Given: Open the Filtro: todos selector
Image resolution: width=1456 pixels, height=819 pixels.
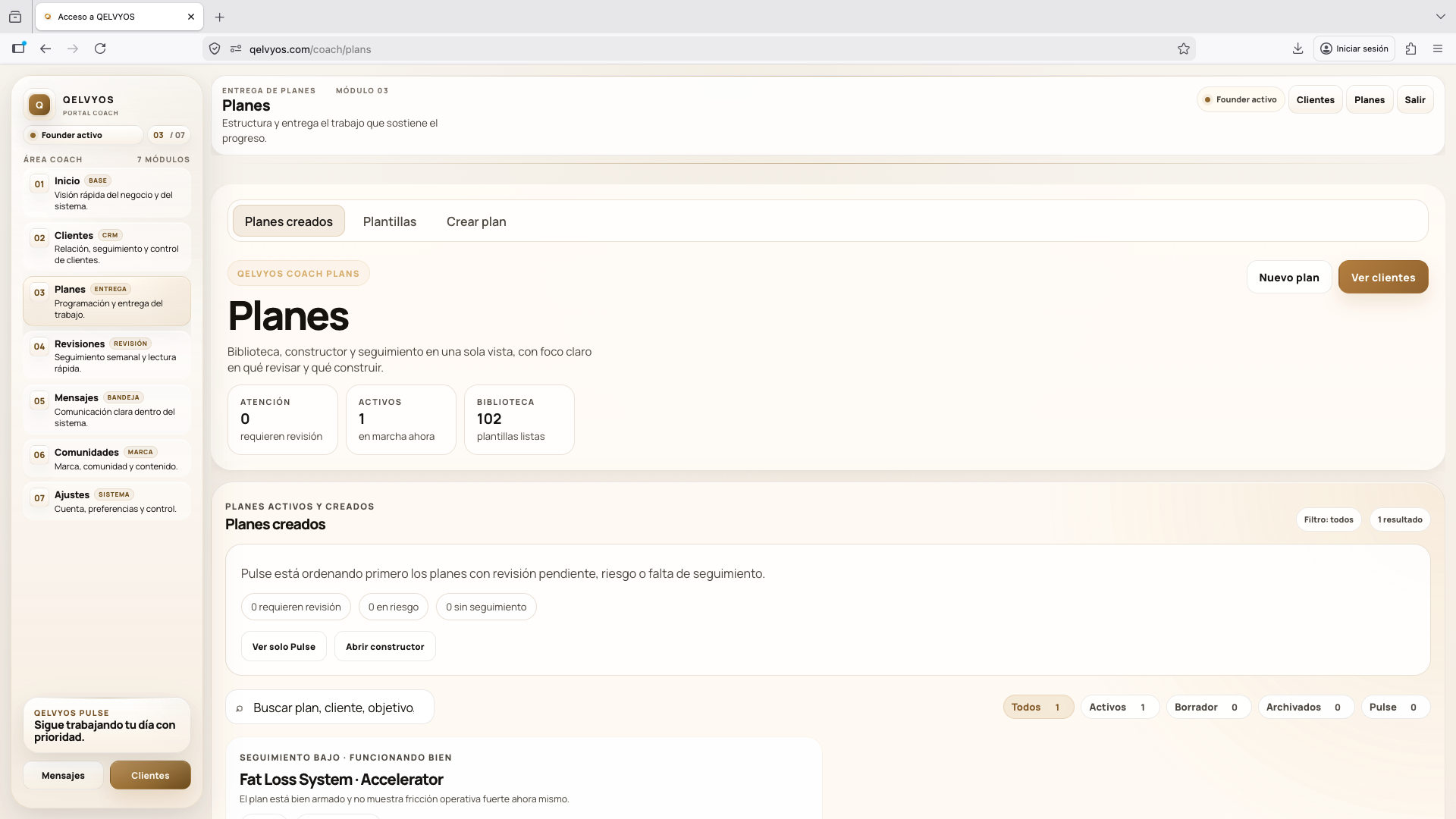Looking at the screenshot, I should coord(1328,519).
